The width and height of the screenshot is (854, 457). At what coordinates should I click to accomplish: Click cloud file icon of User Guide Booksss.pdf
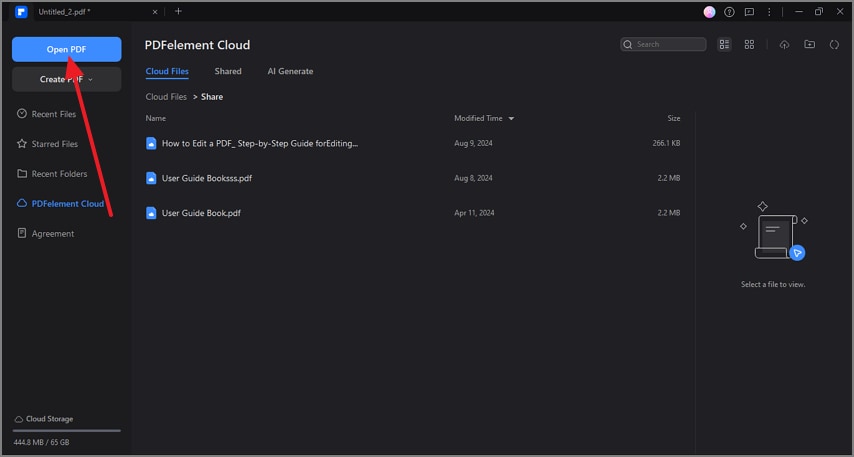151,178
